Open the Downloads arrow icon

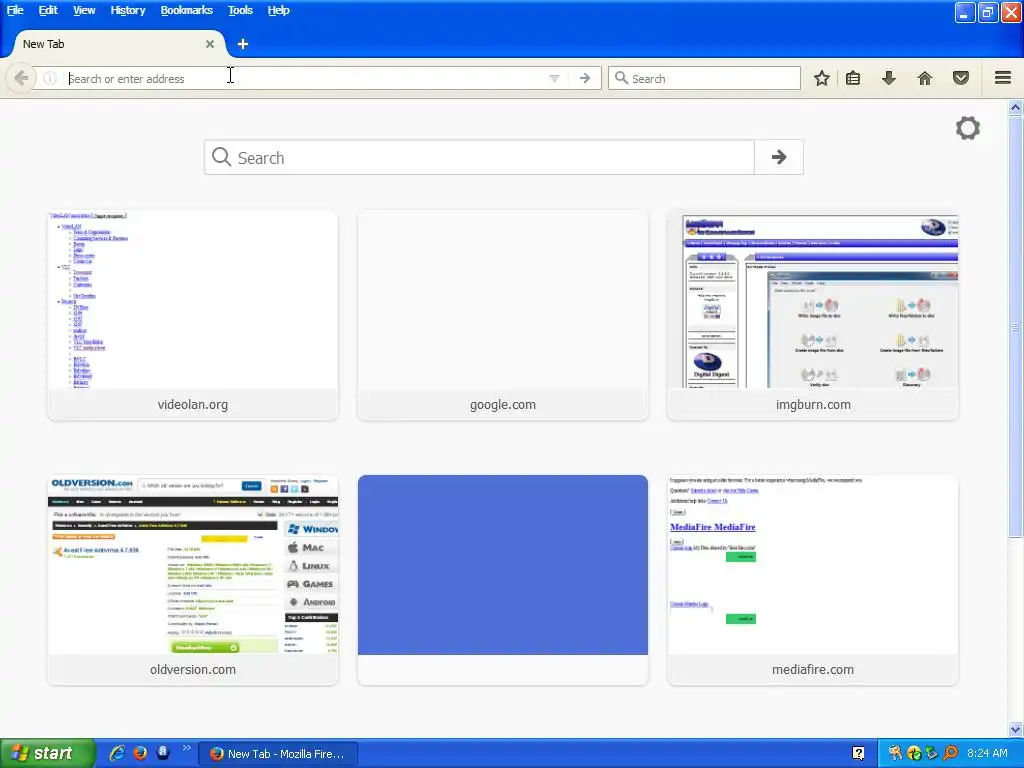[x=888, y=78]
